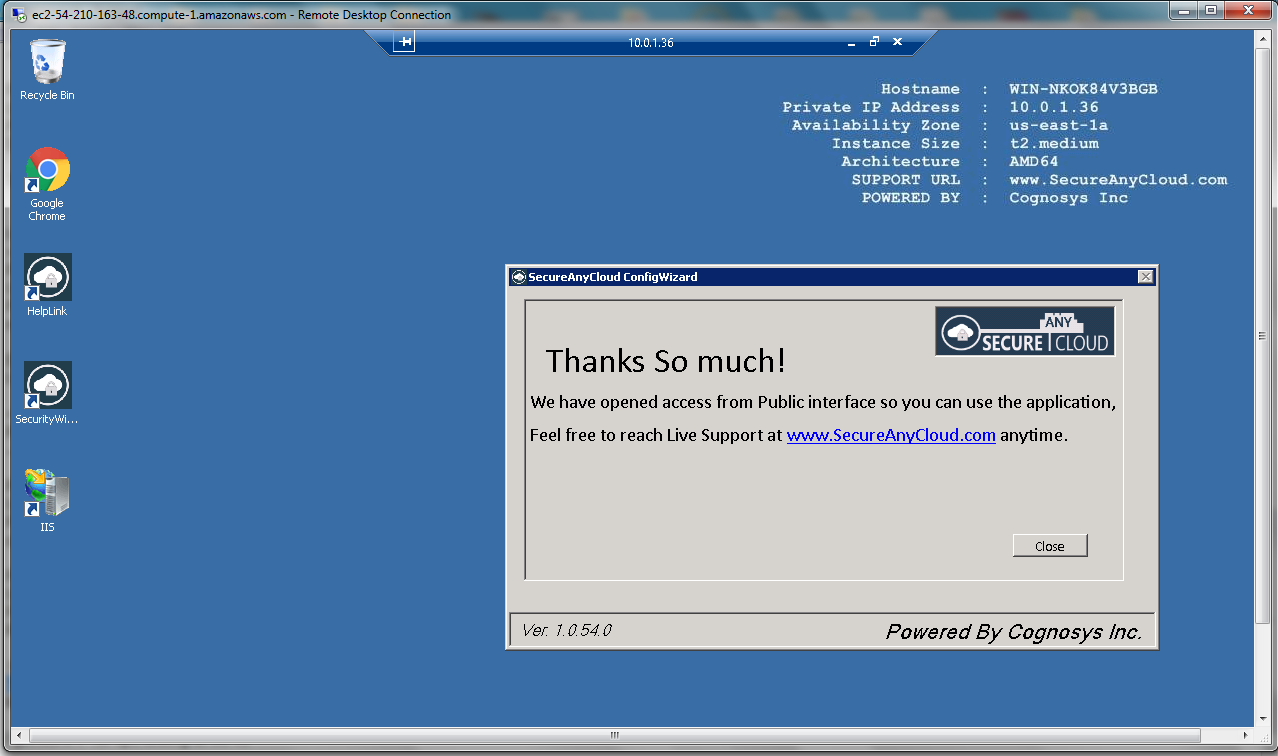This screenshot has width=1278, height=756.
Task: Click the vertical scrollbar thumb on the right
Action: tap(1262, 335)
